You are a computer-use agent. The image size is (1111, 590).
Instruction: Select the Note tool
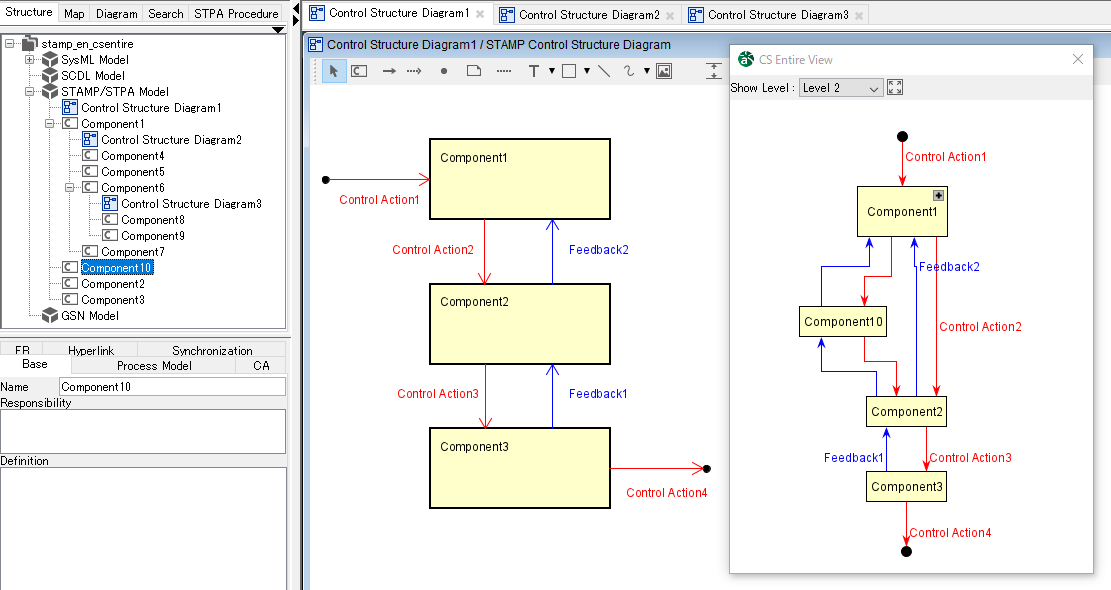474,71
